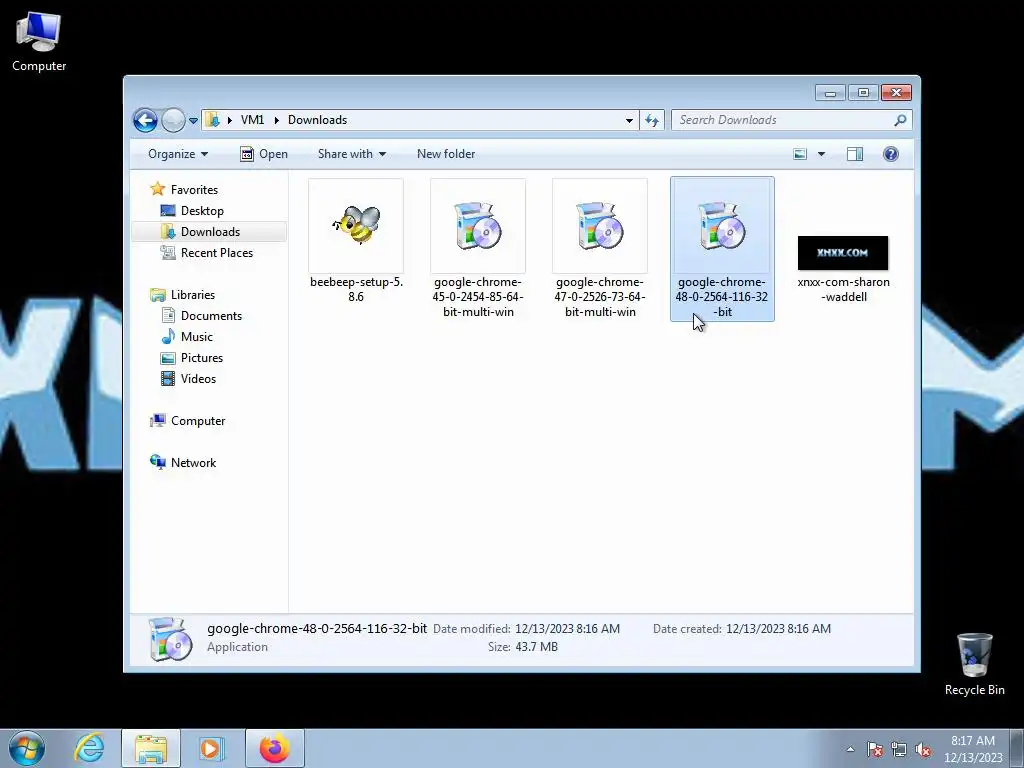This screenshot has width=1024, height=768.
Task: Change your view icon button
Action: [x=800, y=154]
